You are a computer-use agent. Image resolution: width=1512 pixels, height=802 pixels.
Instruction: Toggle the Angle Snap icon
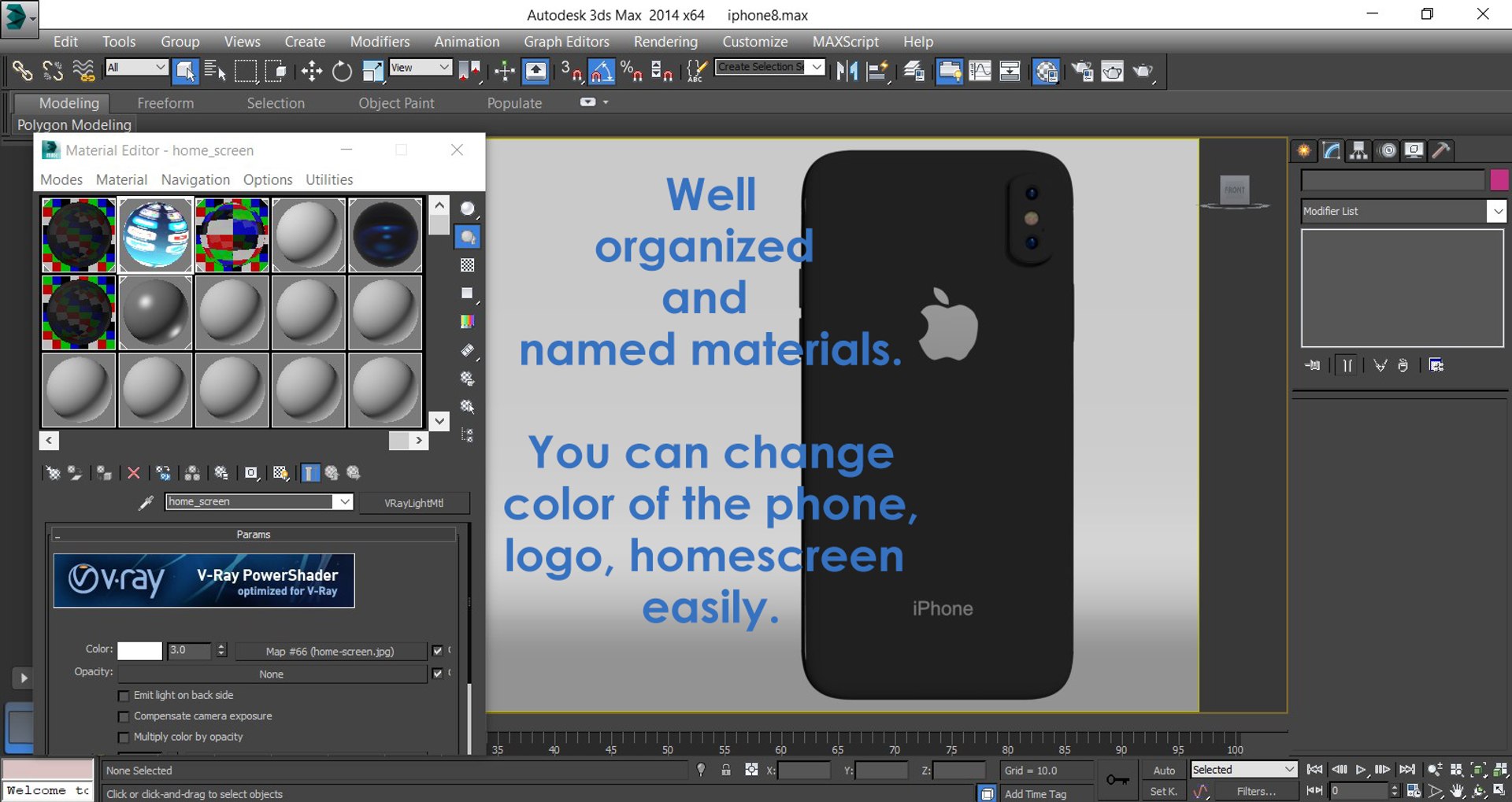(x=602, y=72)
